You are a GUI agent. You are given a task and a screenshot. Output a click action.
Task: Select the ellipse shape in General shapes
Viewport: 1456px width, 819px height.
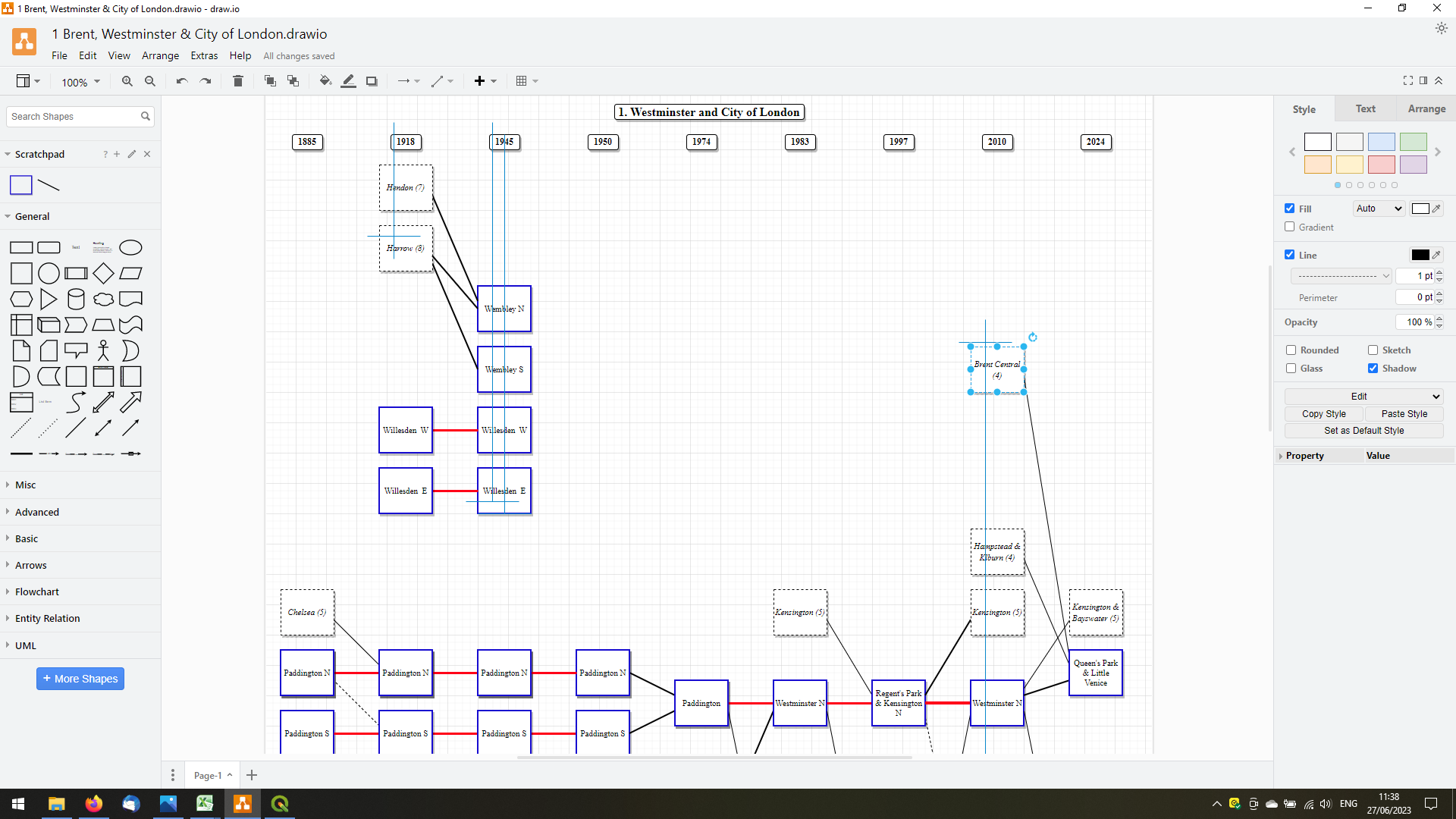(130, 247)
